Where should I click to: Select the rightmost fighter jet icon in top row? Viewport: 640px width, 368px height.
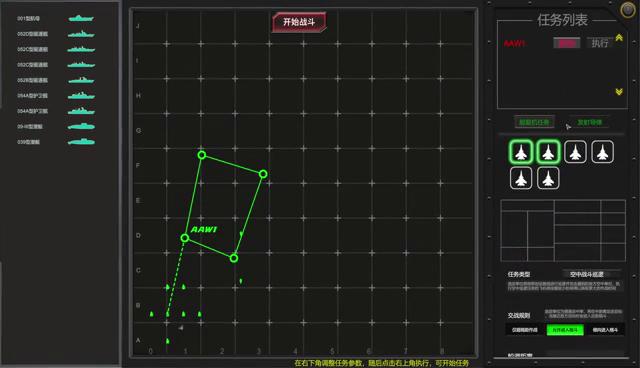[602, 152]
